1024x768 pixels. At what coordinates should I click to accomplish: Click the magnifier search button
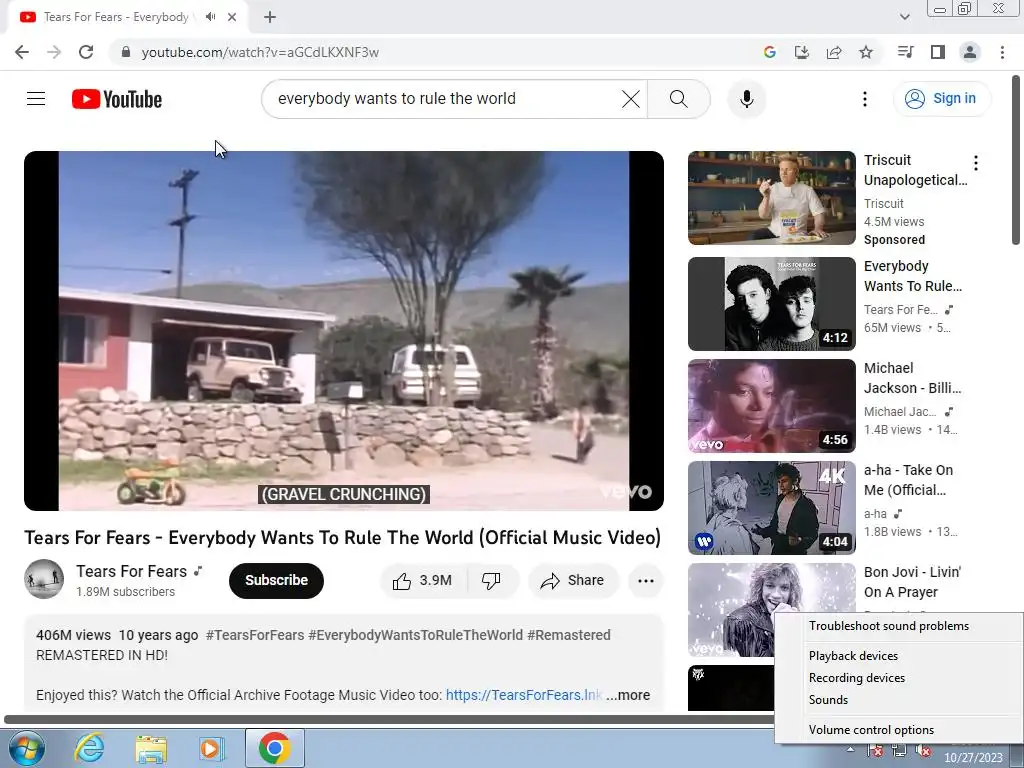coord(679,99)
